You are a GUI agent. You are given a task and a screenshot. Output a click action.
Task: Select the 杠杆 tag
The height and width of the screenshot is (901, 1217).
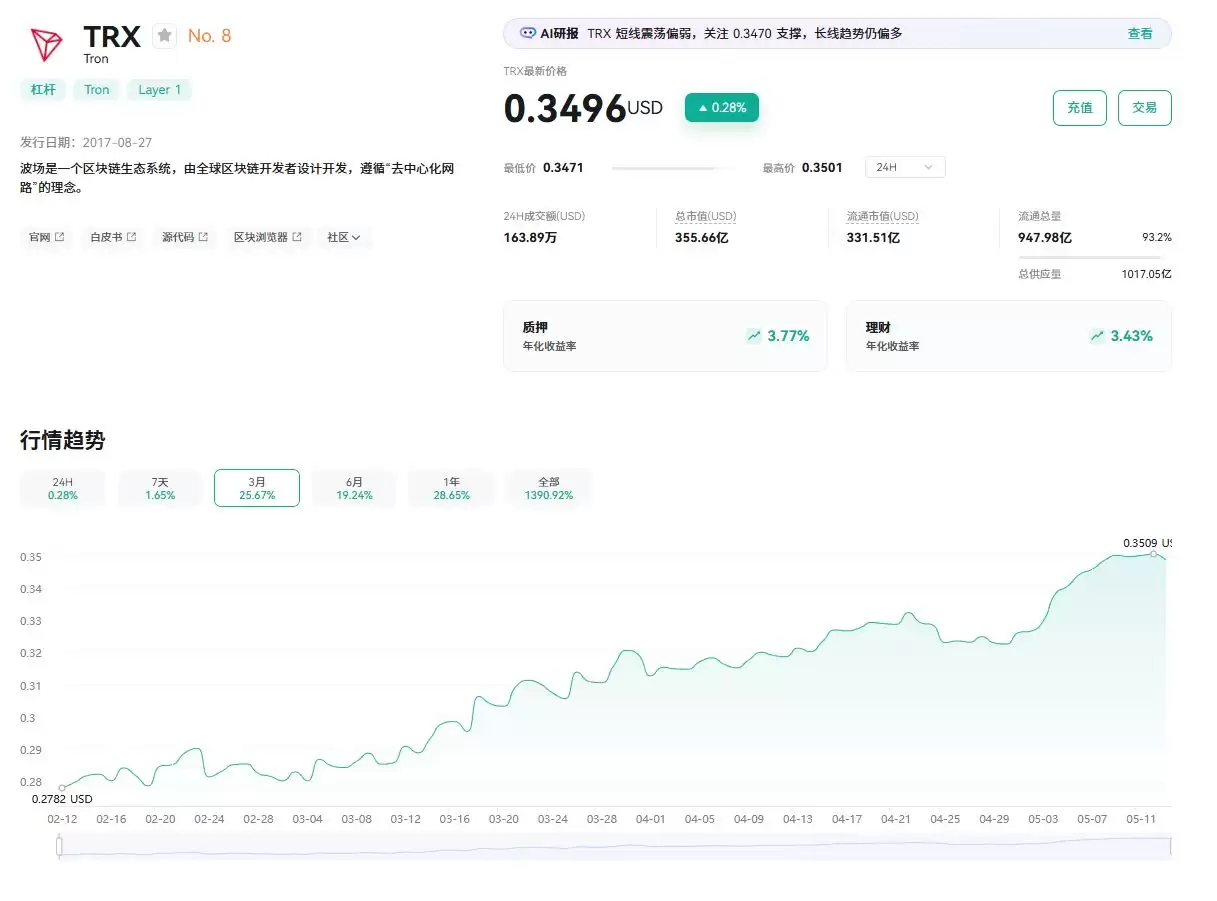[x=43, y=90]
